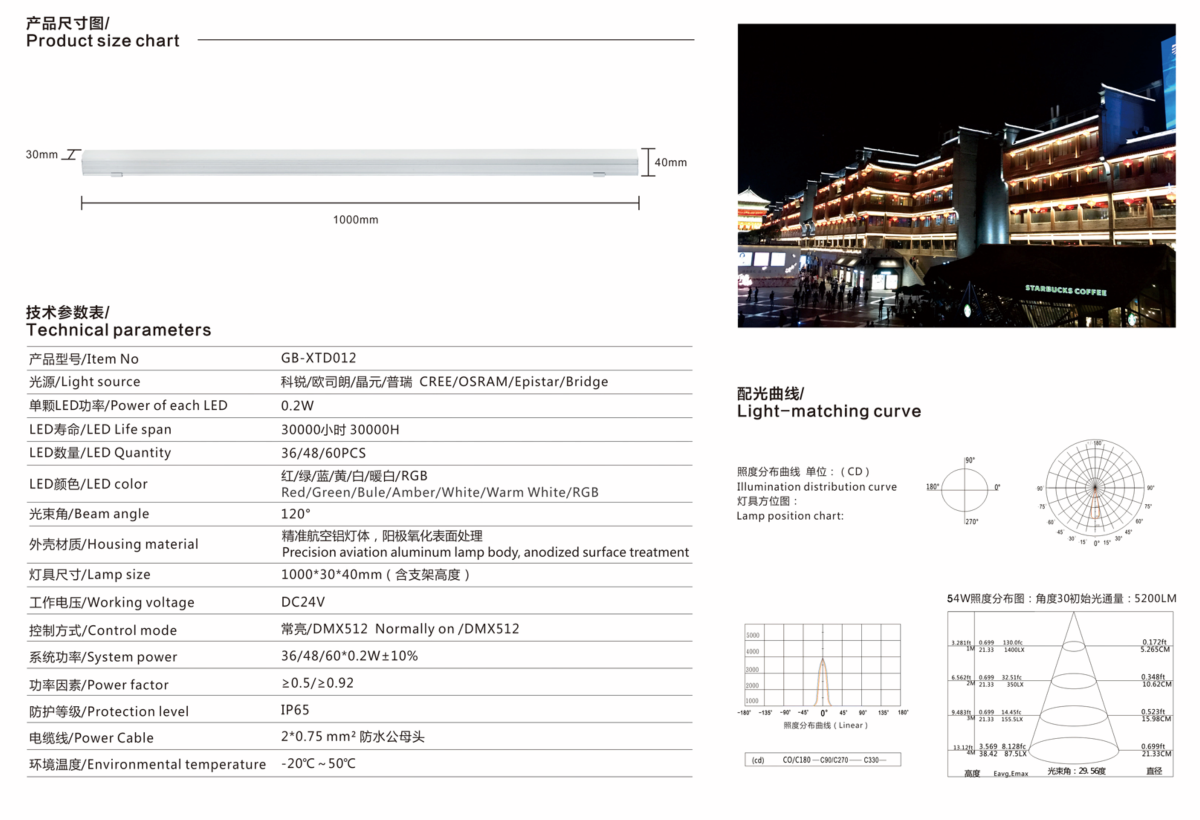The width and height of the screenshot is (1200, 820).
Task: Click the "照度分布曲线 (Linear)" caption
Action: pyautogui.click(x=824, y=724)
